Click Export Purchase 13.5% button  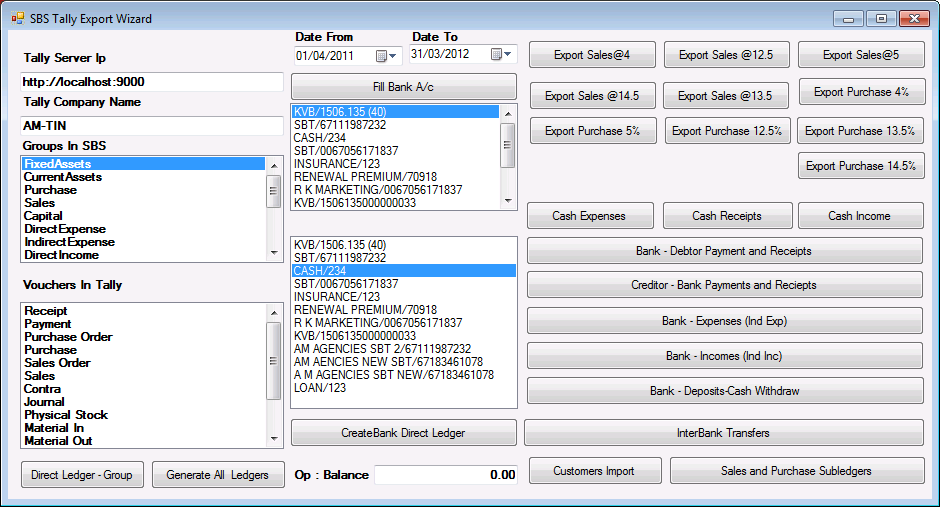coord(860,131)
